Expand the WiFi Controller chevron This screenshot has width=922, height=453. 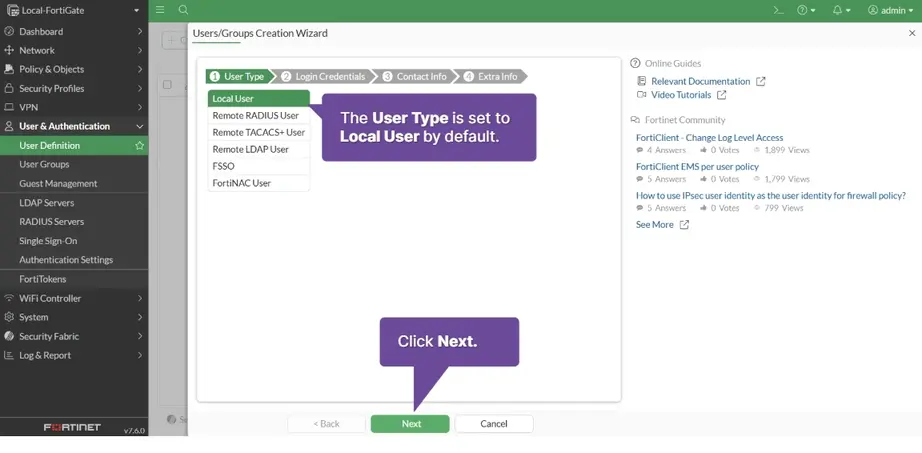point(140,298)
